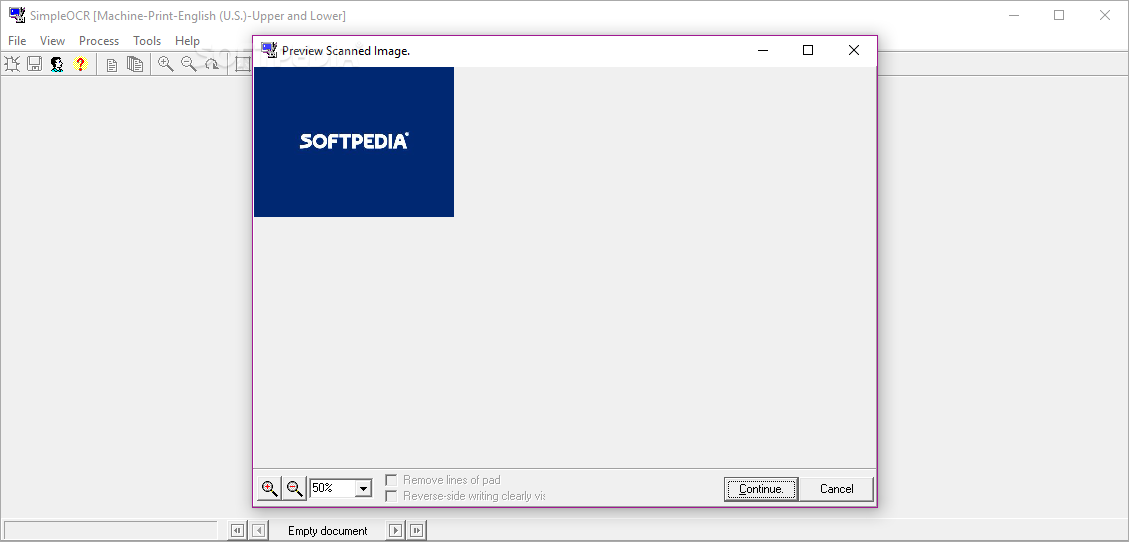This screenshot has height=542, width=1129.
Task: Click the Preview Scanned Image dialog title icon
Action: pyautogui.click(x=269, y=50)
